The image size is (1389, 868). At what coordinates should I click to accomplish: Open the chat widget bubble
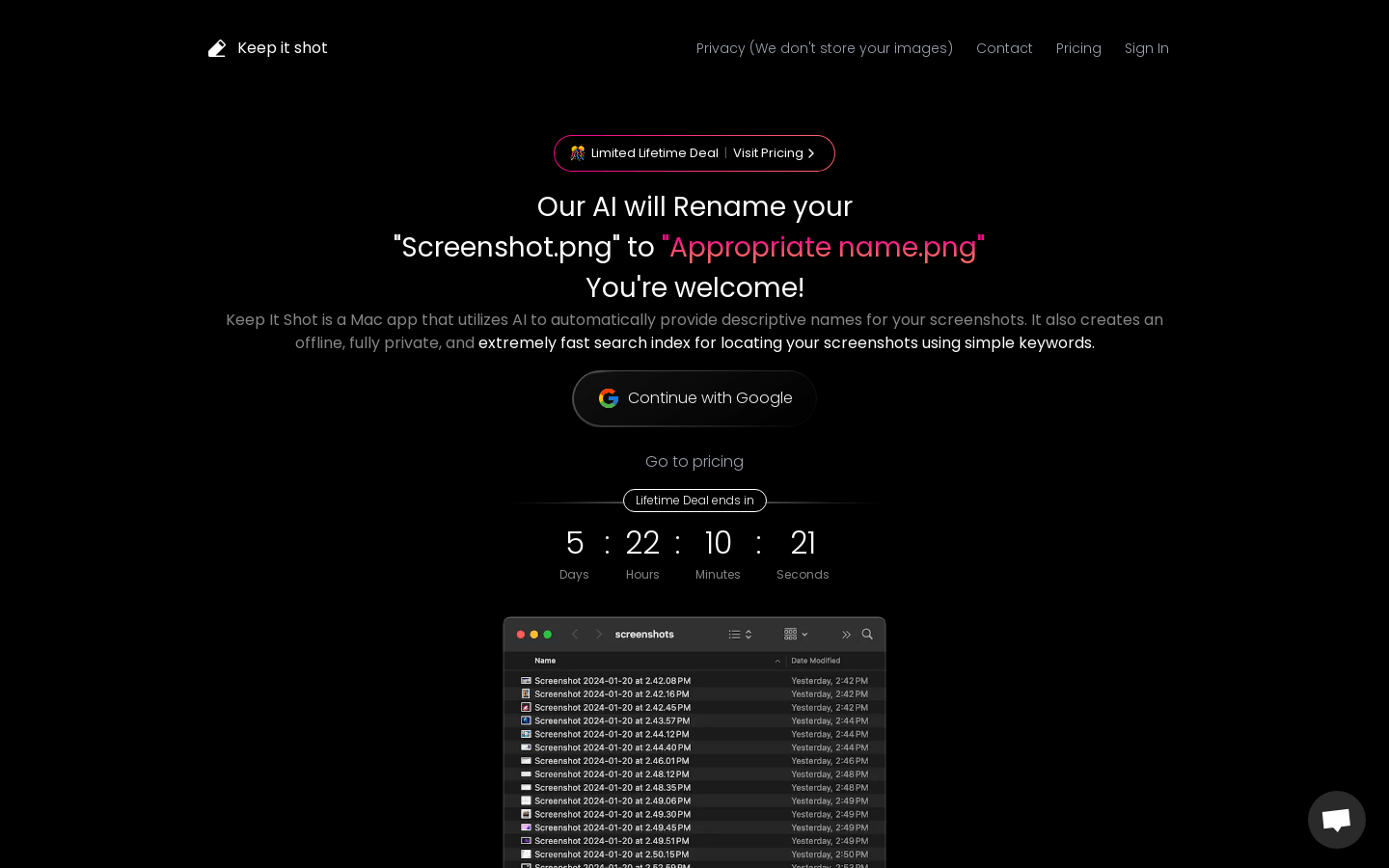[x=1336, y=820]
